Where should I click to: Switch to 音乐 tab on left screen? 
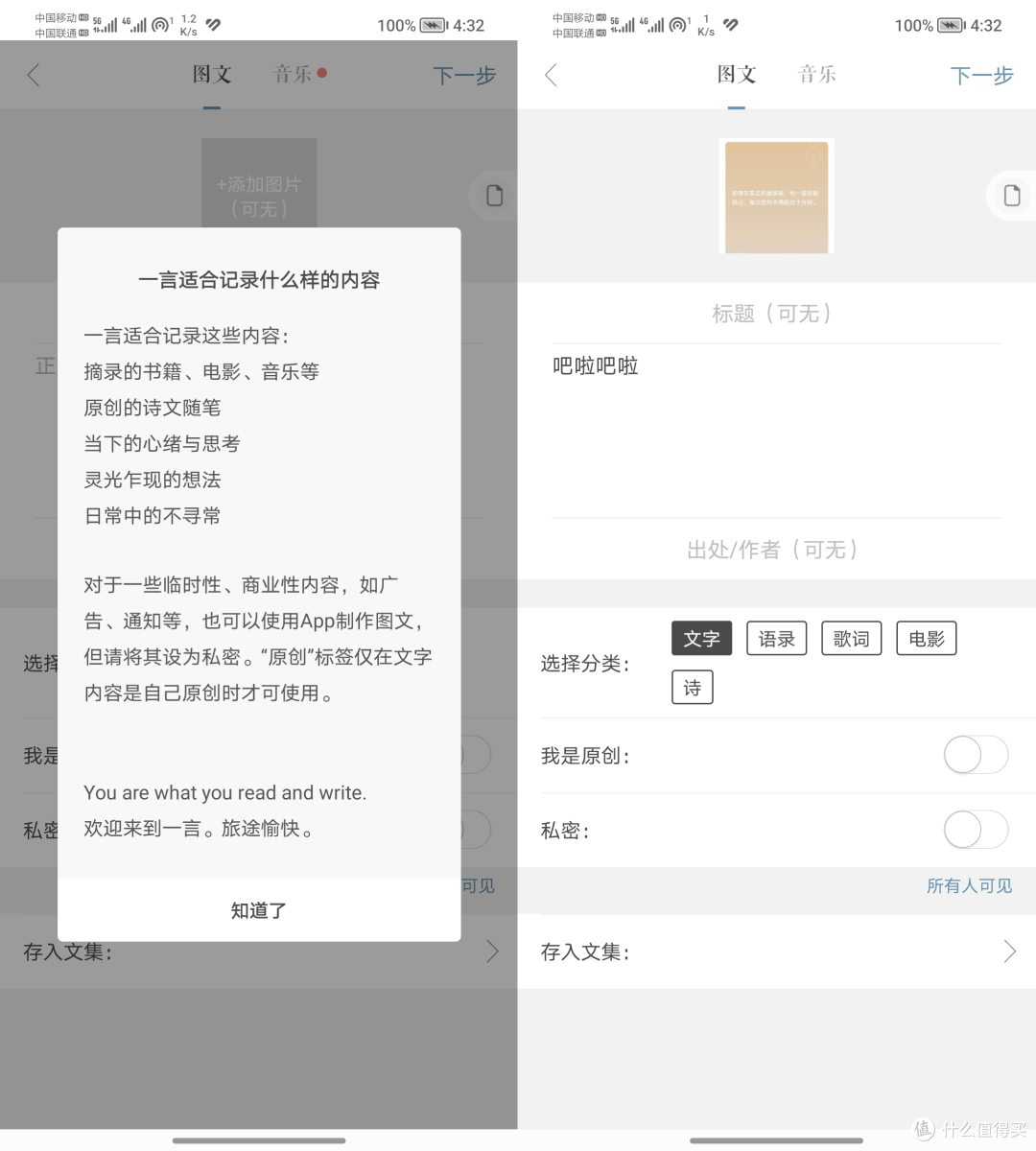pyautogui.click(x=293, y=75)
